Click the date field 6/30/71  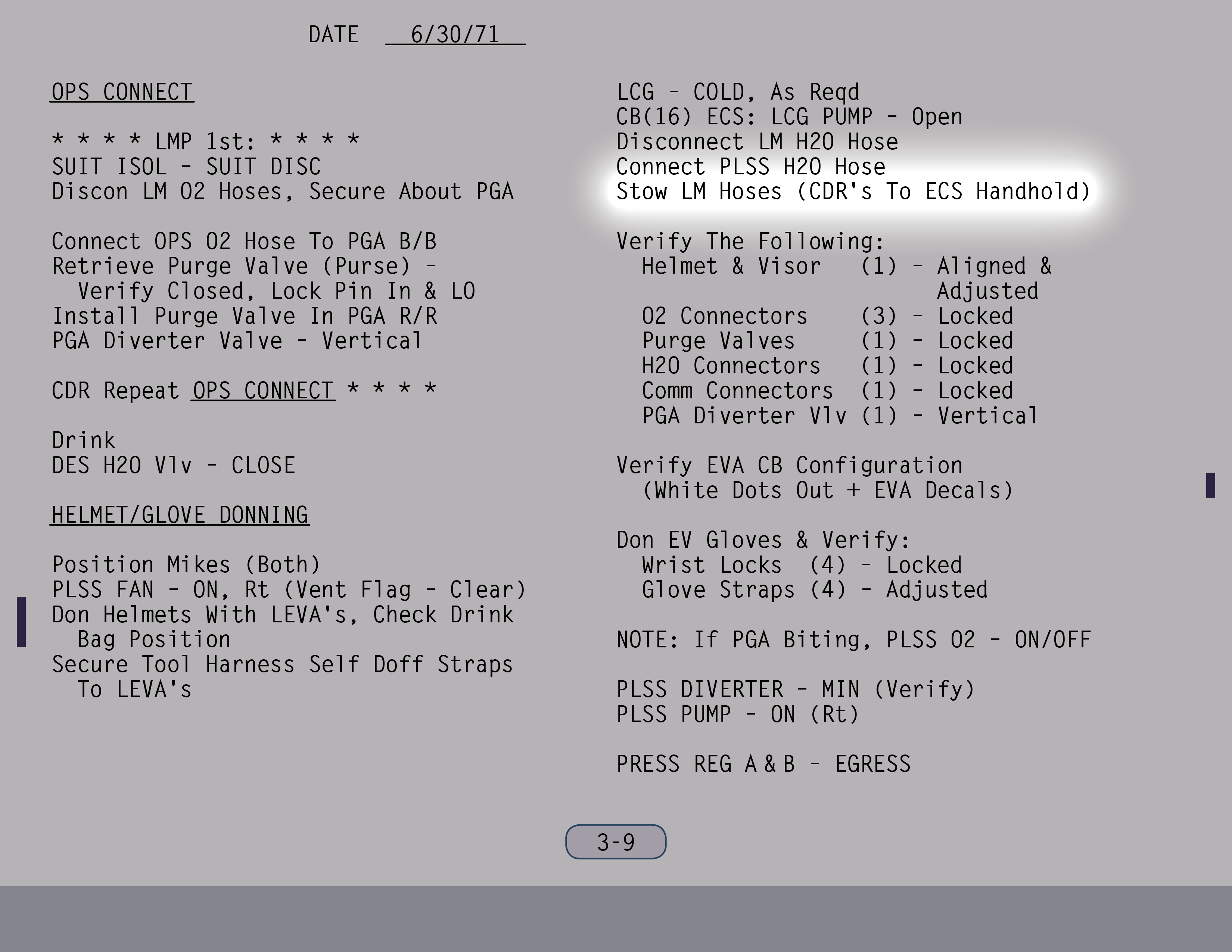(x=455, y=34)
